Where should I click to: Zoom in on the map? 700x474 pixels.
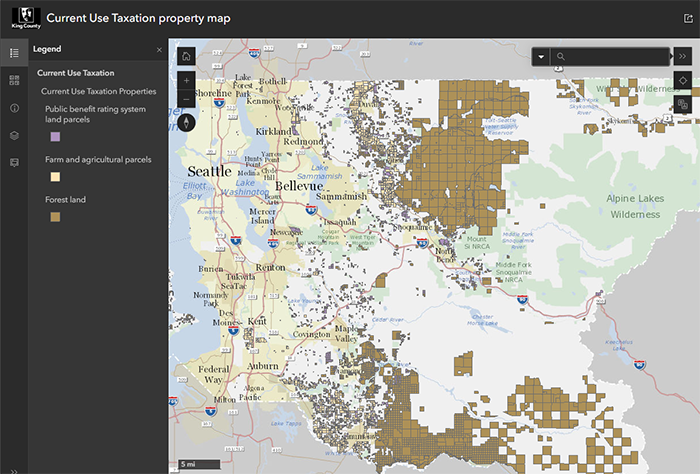186,80
